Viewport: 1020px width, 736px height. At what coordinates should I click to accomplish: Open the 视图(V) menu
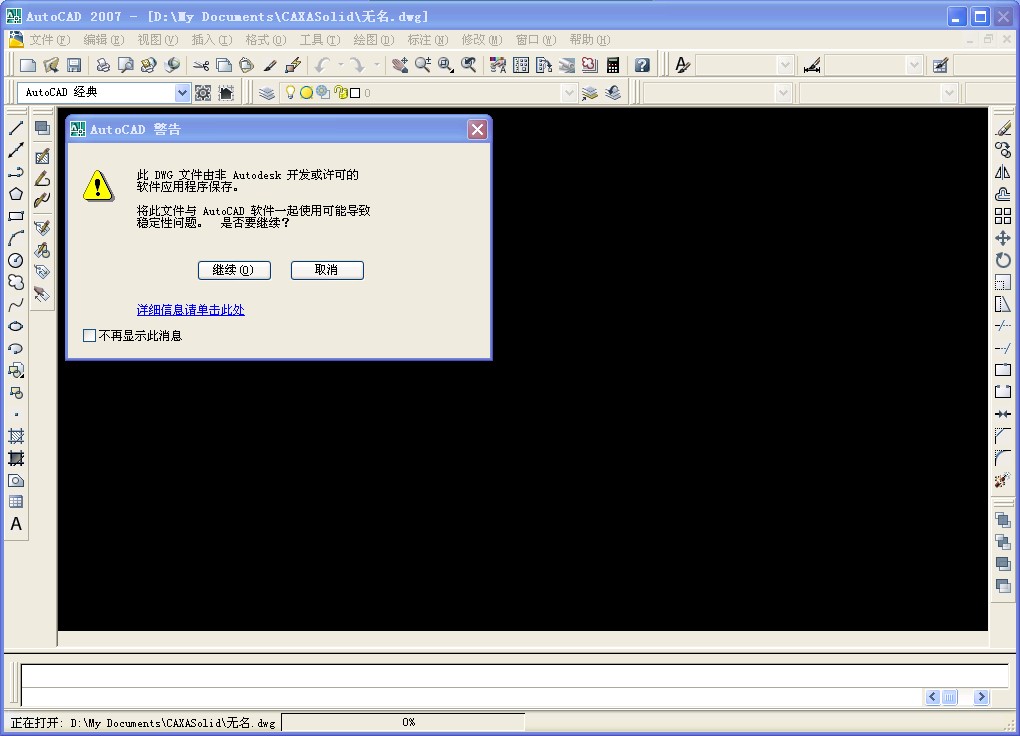pyautogui.click(x=157, y=40)
